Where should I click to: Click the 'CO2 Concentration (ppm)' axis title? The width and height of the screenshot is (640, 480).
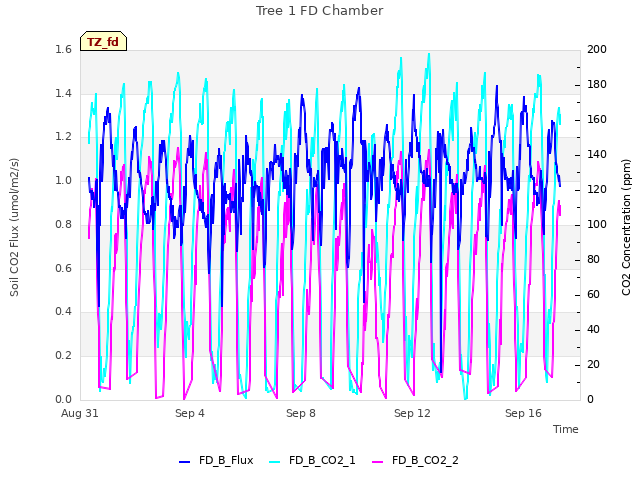pos(626,227)
